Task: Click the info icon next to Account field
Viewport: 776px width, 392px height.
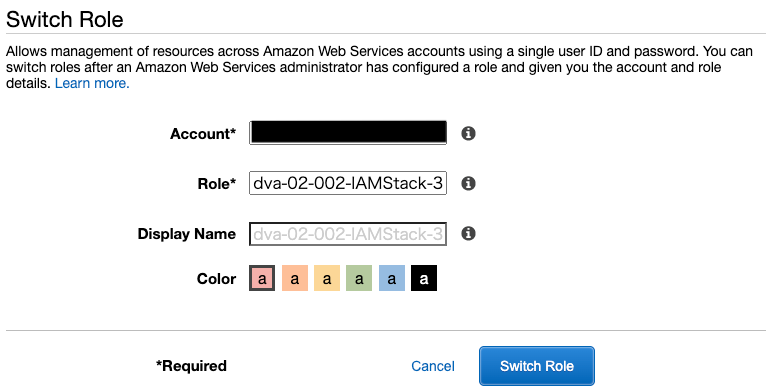Action: click(468, 133)
